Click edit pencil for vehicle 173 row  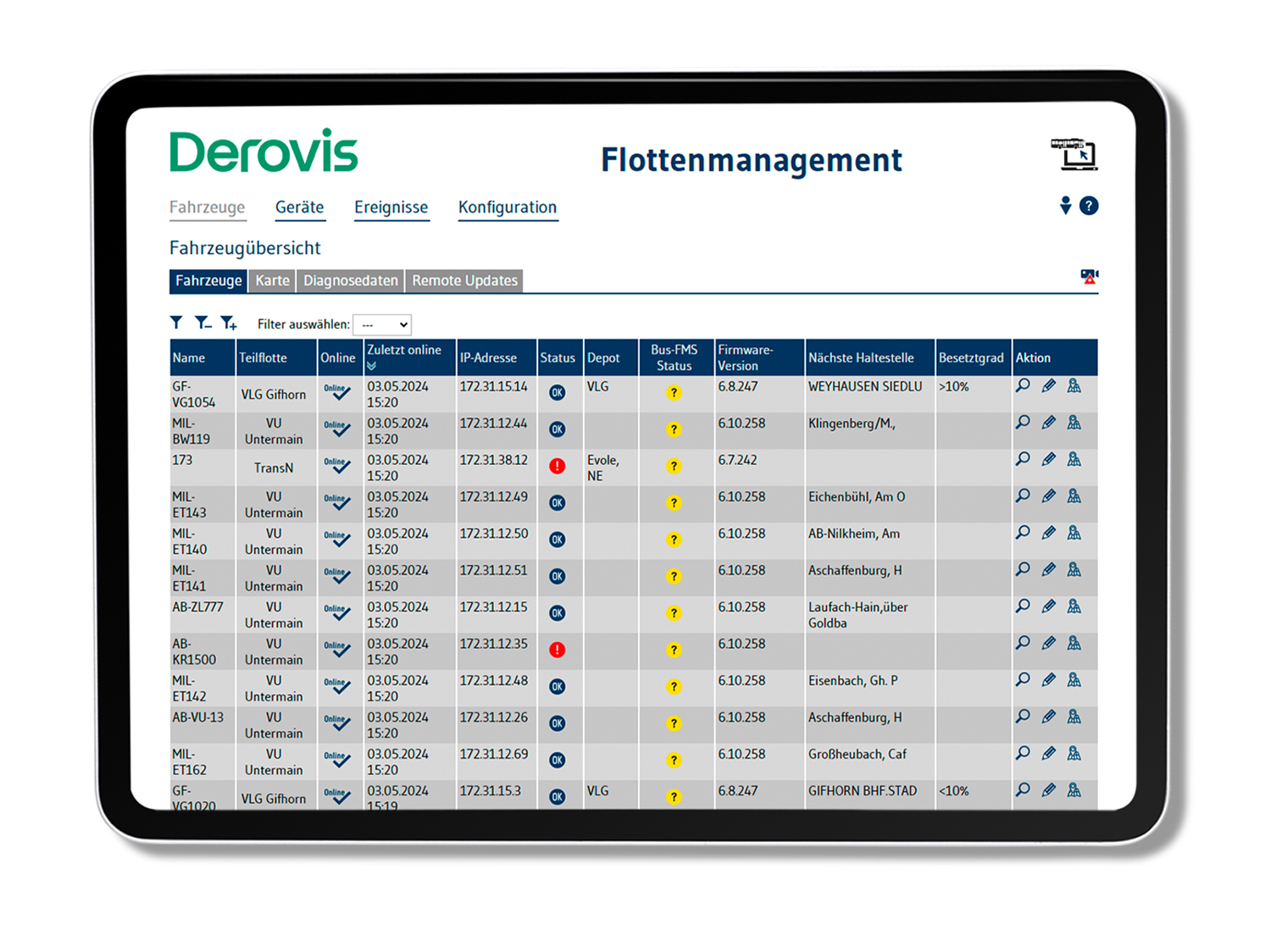click(x=1048, y=459)
